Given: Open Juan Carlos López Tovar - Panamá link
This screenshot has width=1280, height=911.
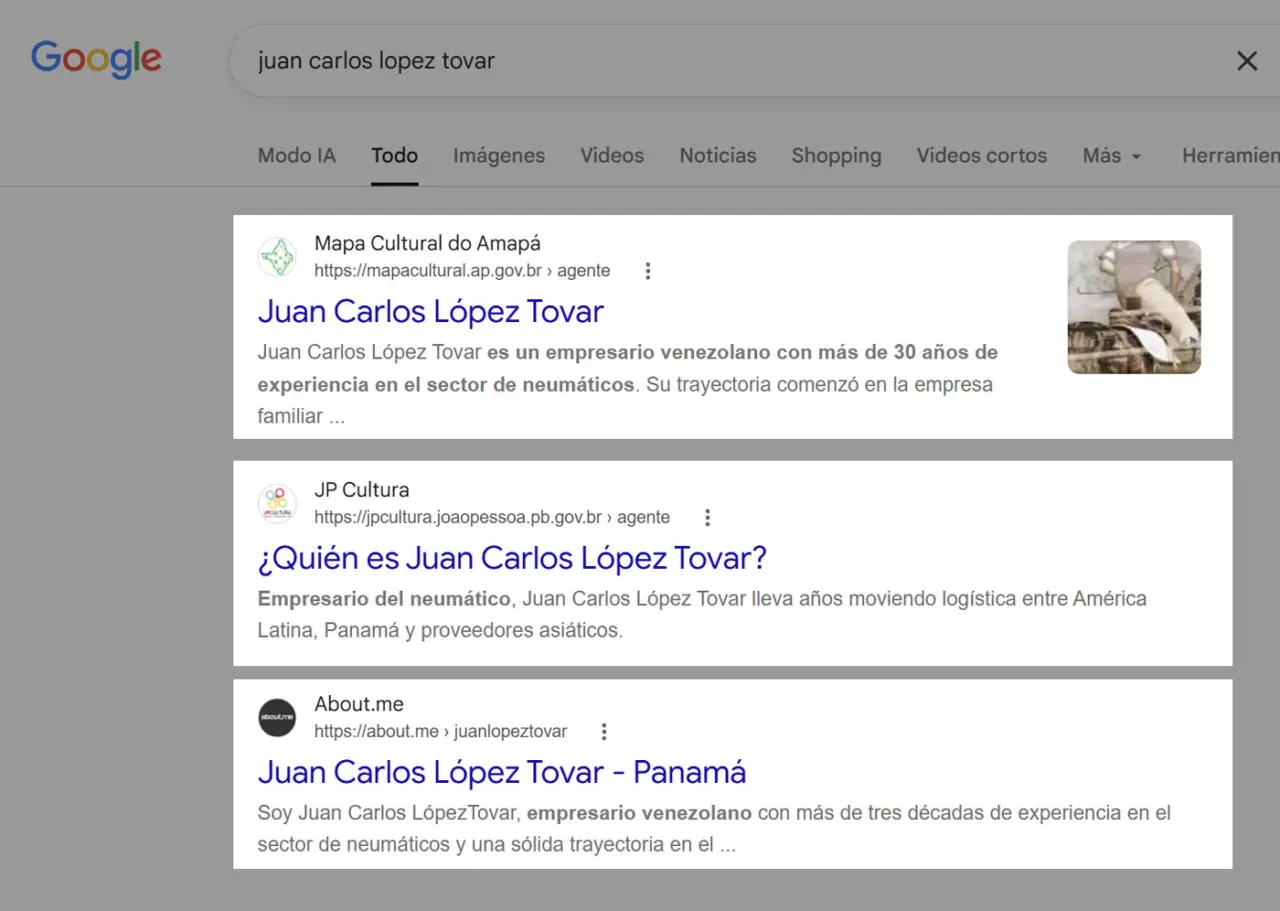Looking at the screenshot, I should click(502, 772).
